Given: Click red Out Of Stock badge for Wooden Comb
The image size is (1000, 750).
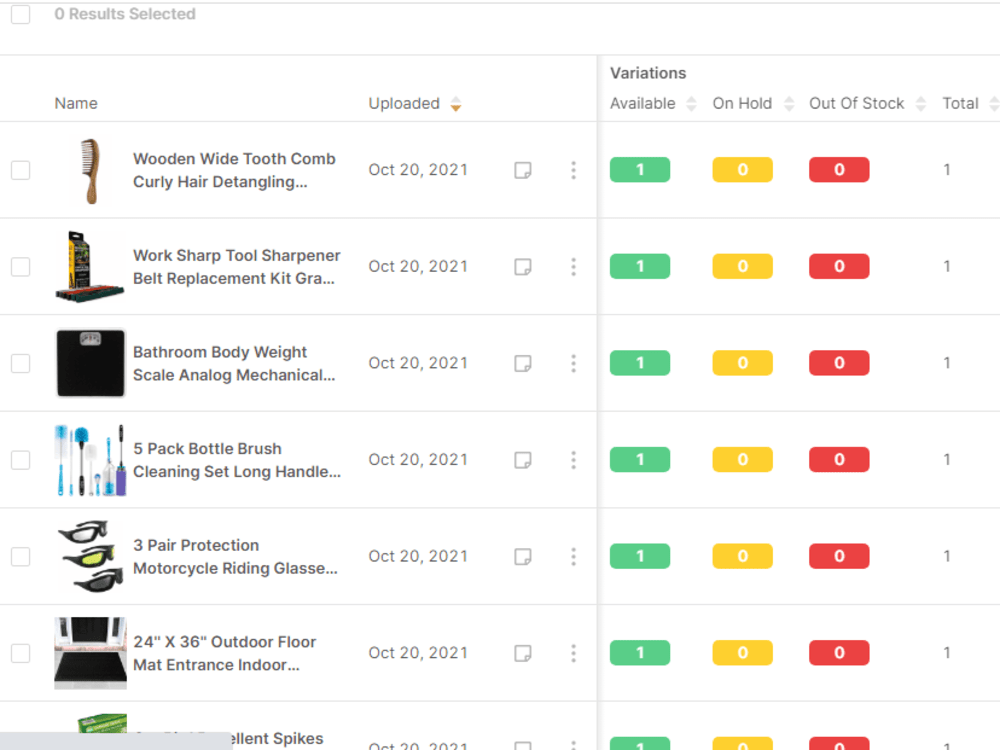Looking at the screenshot, I should [839, 170].
